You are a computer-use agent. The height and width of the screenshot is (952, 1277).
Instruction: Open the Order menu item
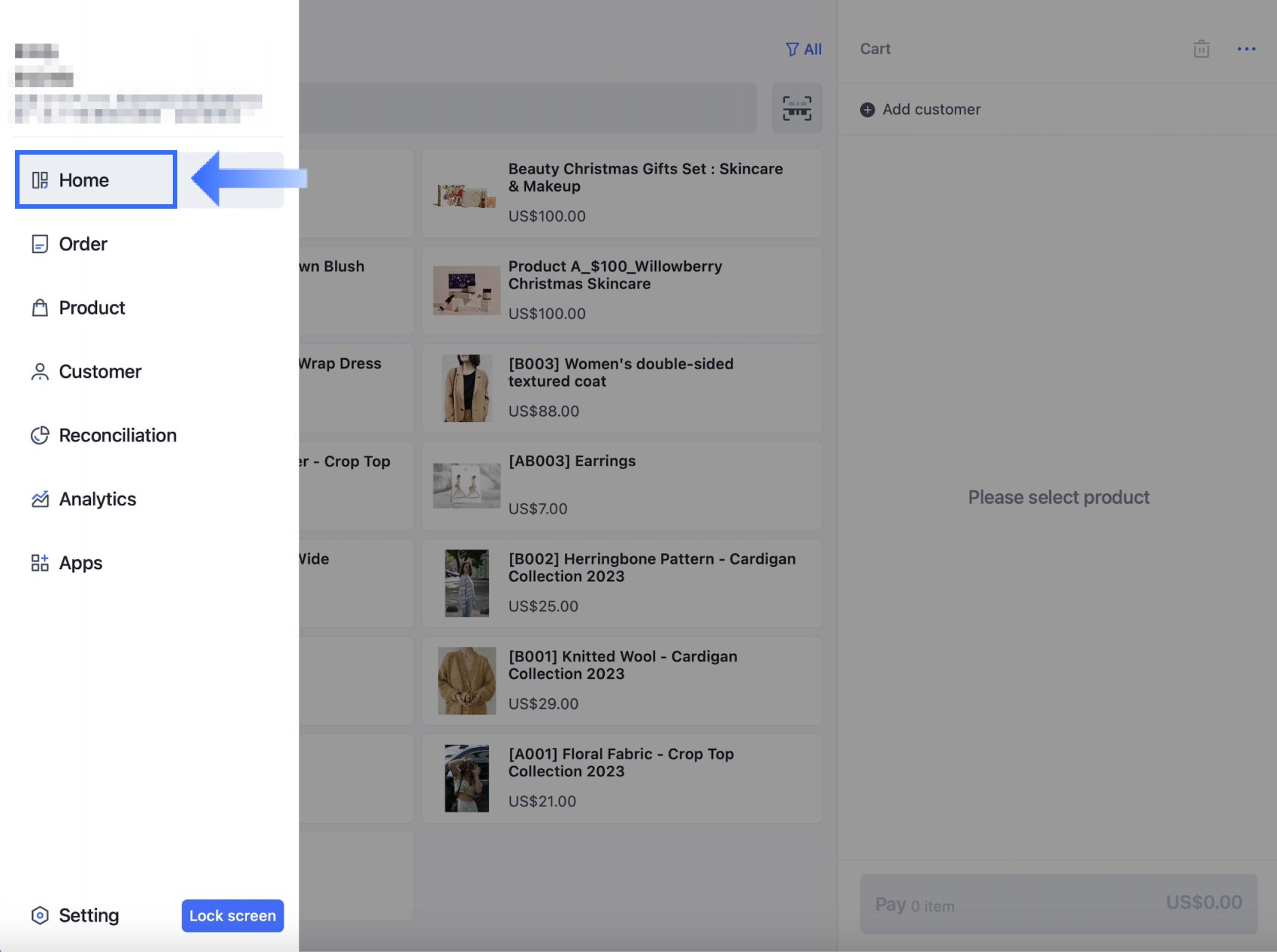point(149,244)
